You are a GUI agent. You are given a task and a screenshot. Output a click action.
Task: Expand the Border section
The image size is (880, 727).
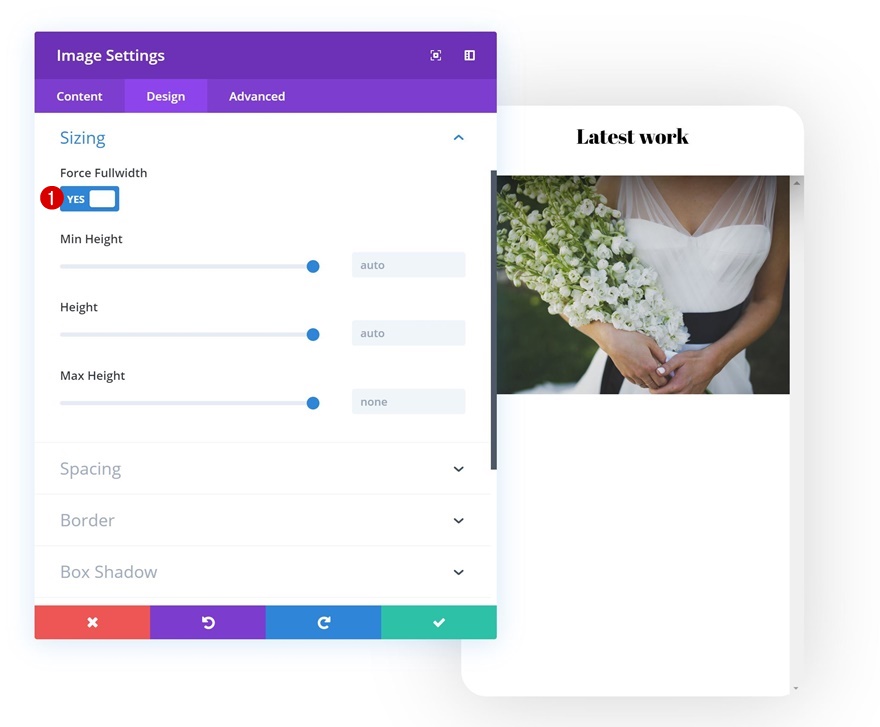(263, 520)
